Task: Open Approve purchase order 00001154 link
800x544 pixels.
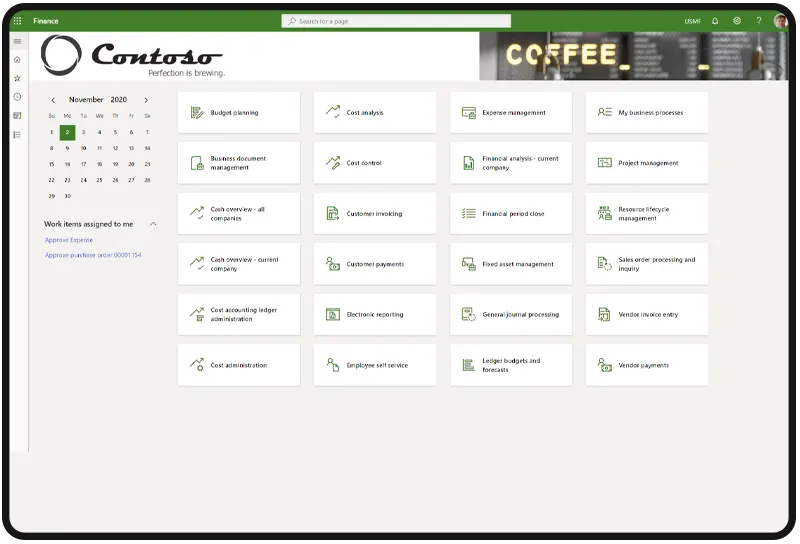Action: [x=93, y=255]
